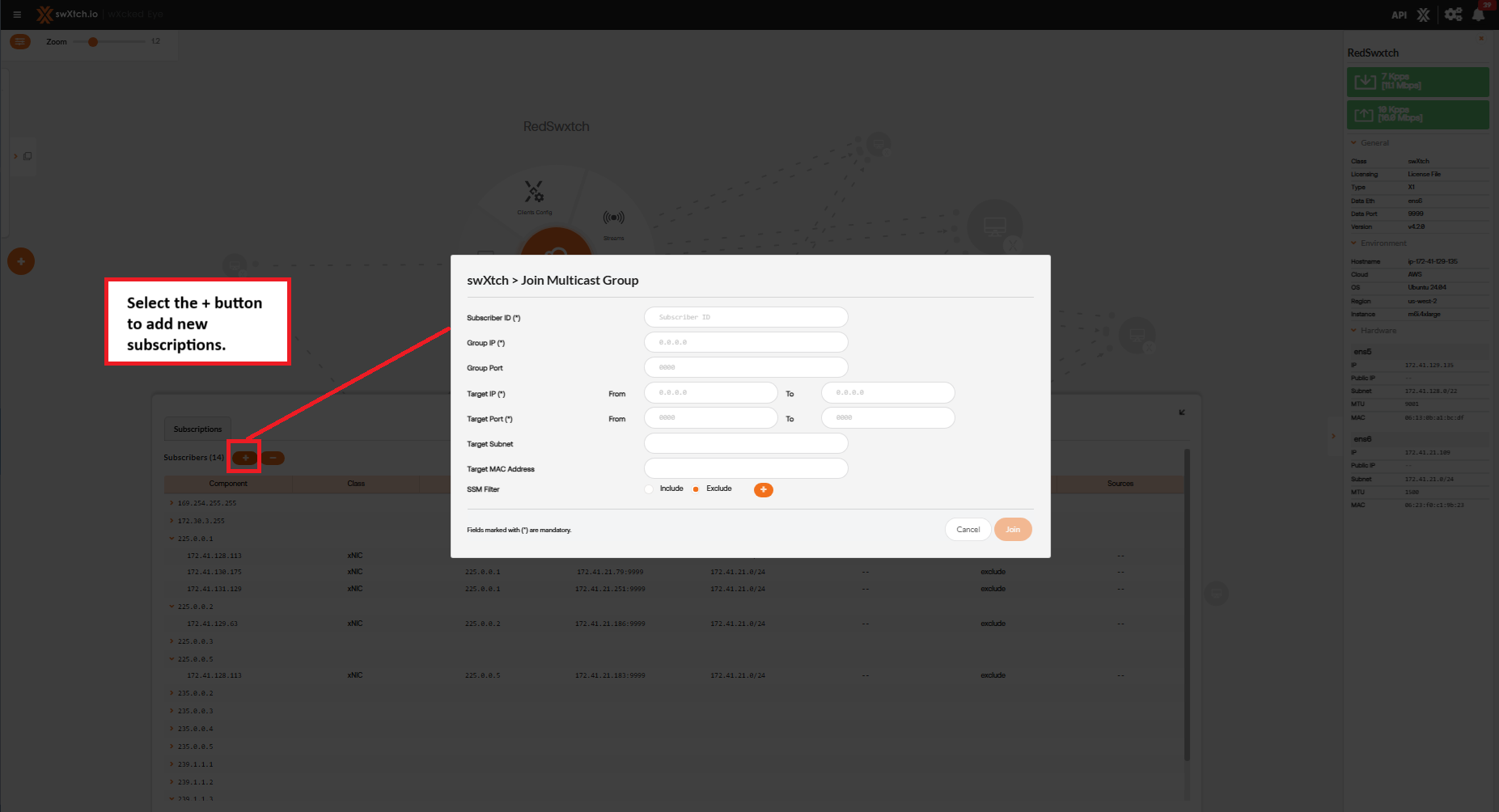This screenshot has height=812, width=1499.
Task: Open the settings gears icon
Action: point(1453,15)
